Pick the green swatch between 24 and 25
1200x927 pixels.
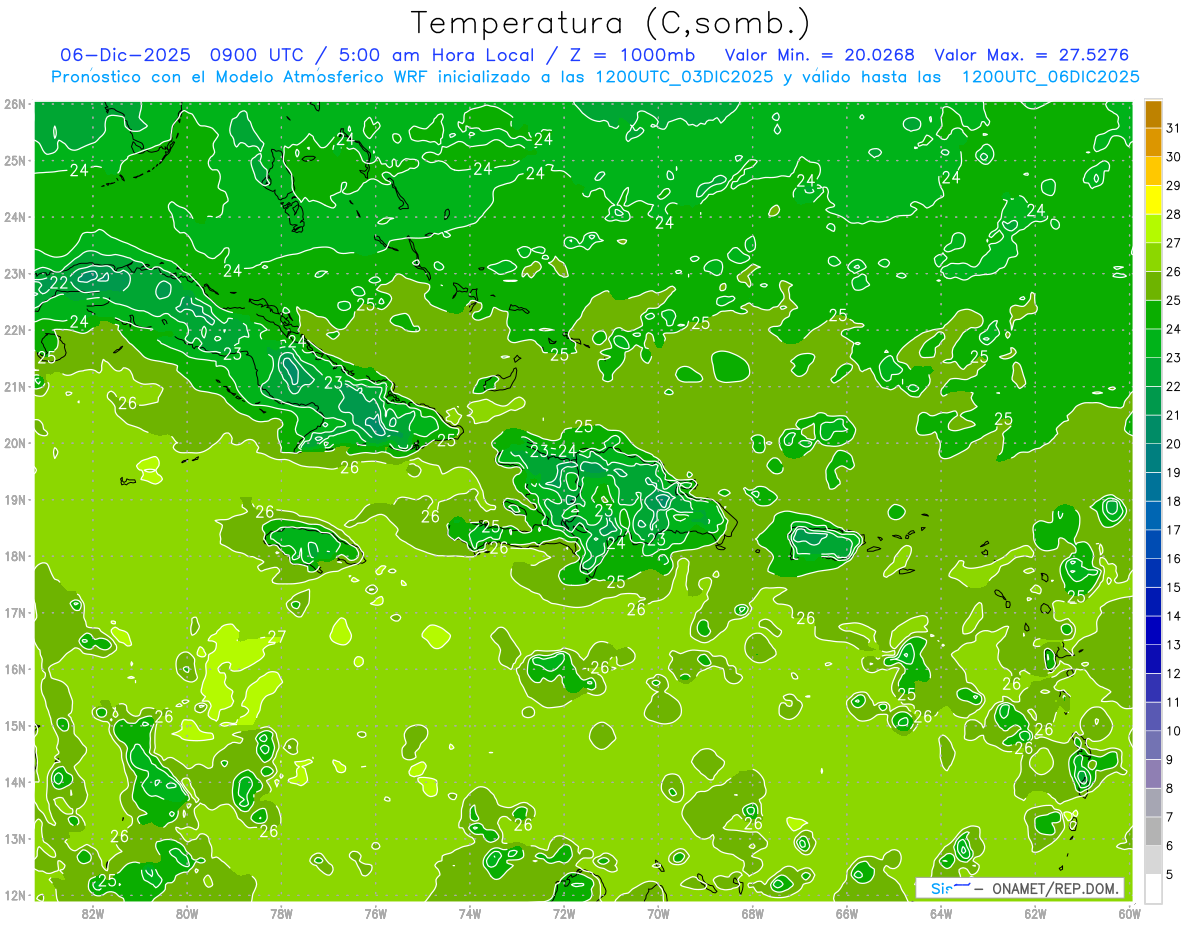(1153, 315)
